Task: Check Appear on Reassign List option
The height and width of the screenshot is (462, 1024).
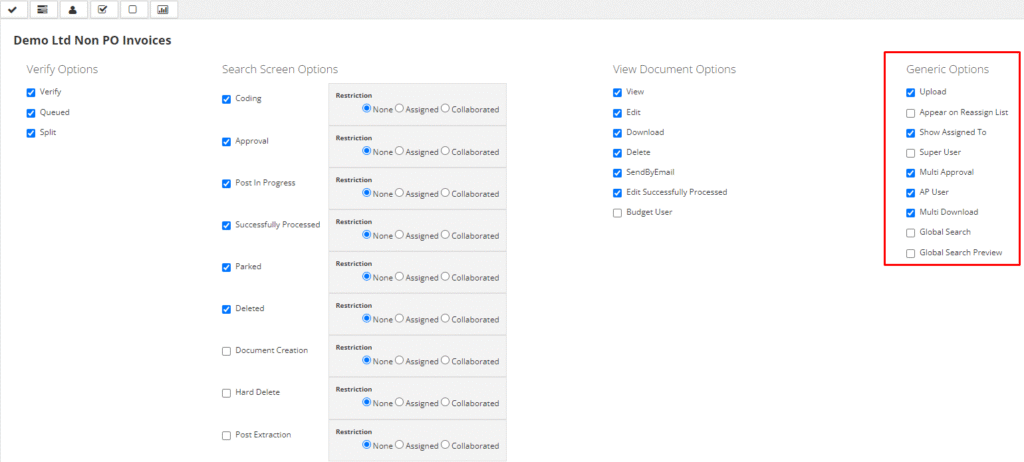Action: click(x=910, y=112)
